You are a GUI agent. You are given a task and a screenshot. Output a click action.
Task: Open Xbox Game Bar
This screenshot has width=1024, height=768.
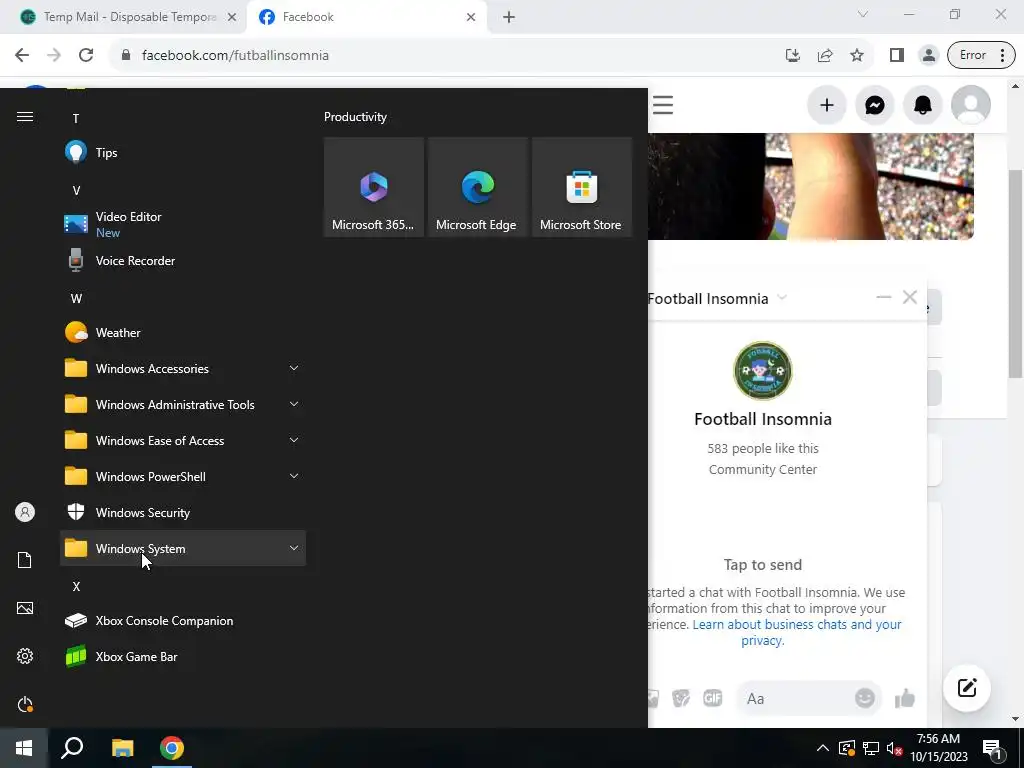(x=183, y=656)
